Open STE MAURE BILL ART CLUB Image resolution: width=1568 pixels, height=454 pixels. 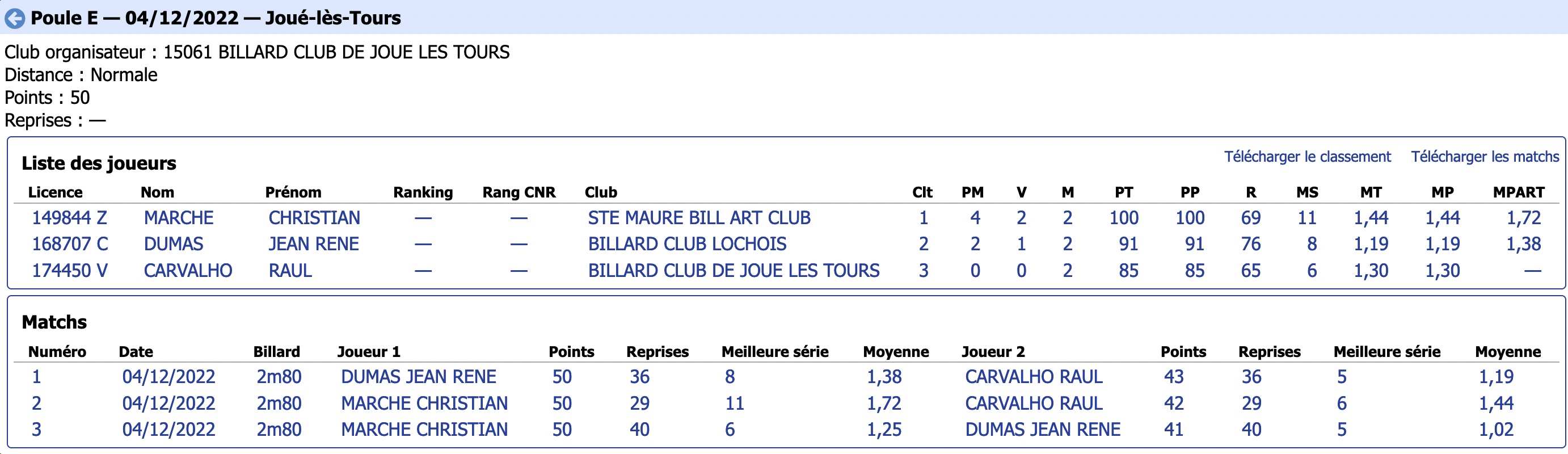699,218
